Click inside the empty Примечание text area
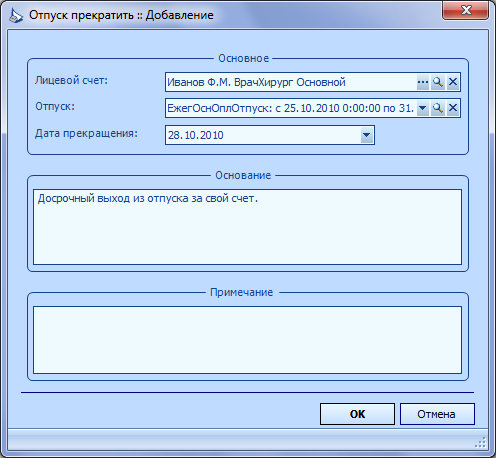 (247, 340)
